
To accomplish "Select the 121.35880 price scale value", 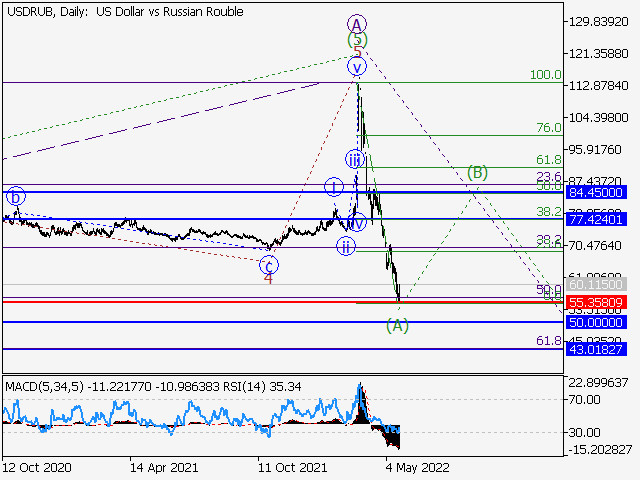I will (598, 53).
